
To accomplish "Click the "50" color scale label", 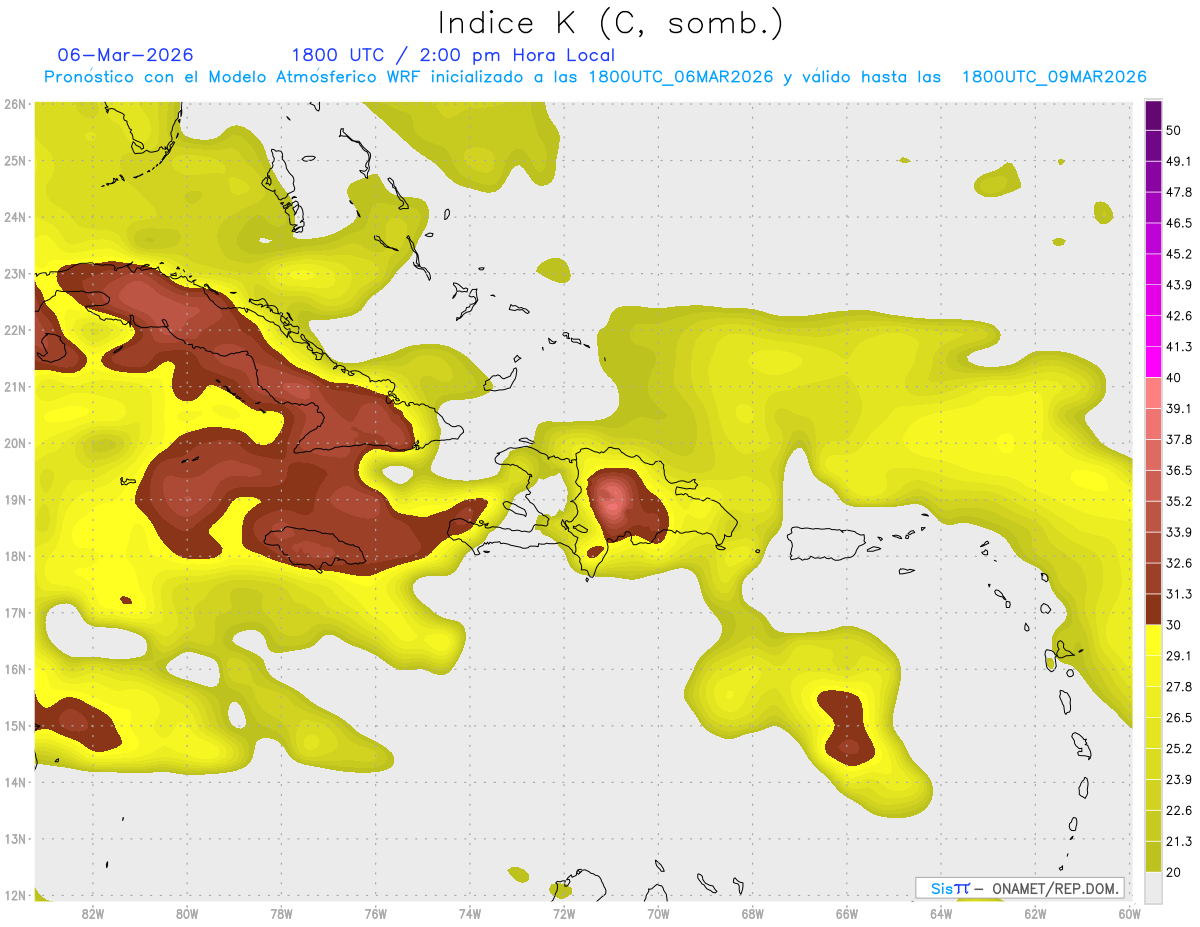I will point(1174,131).
